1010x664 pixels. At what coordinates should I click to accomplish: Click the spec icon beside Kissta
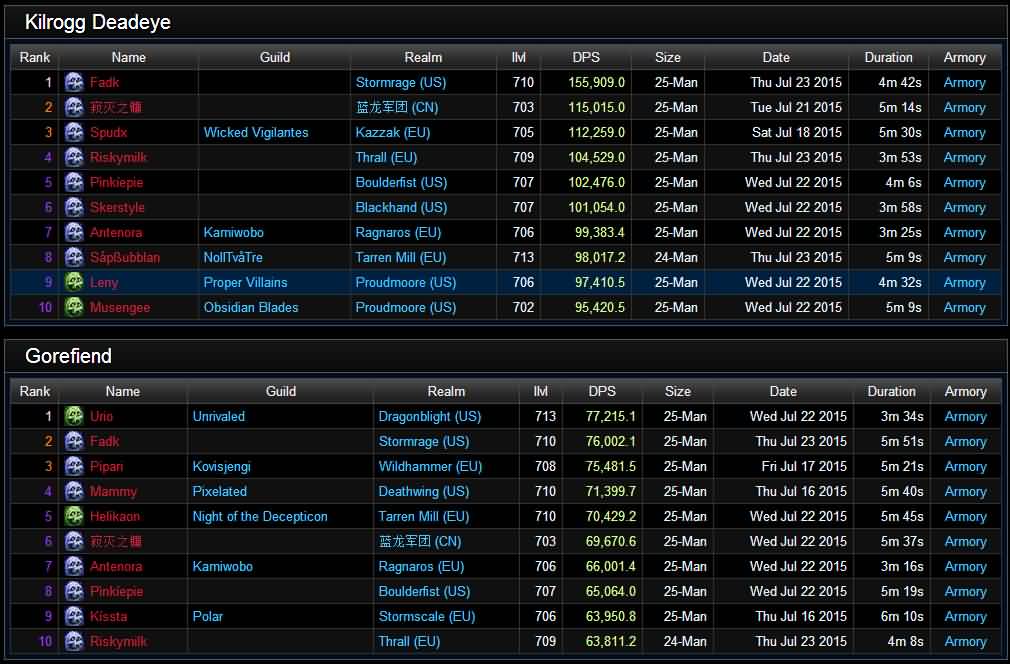pos(74,616)
